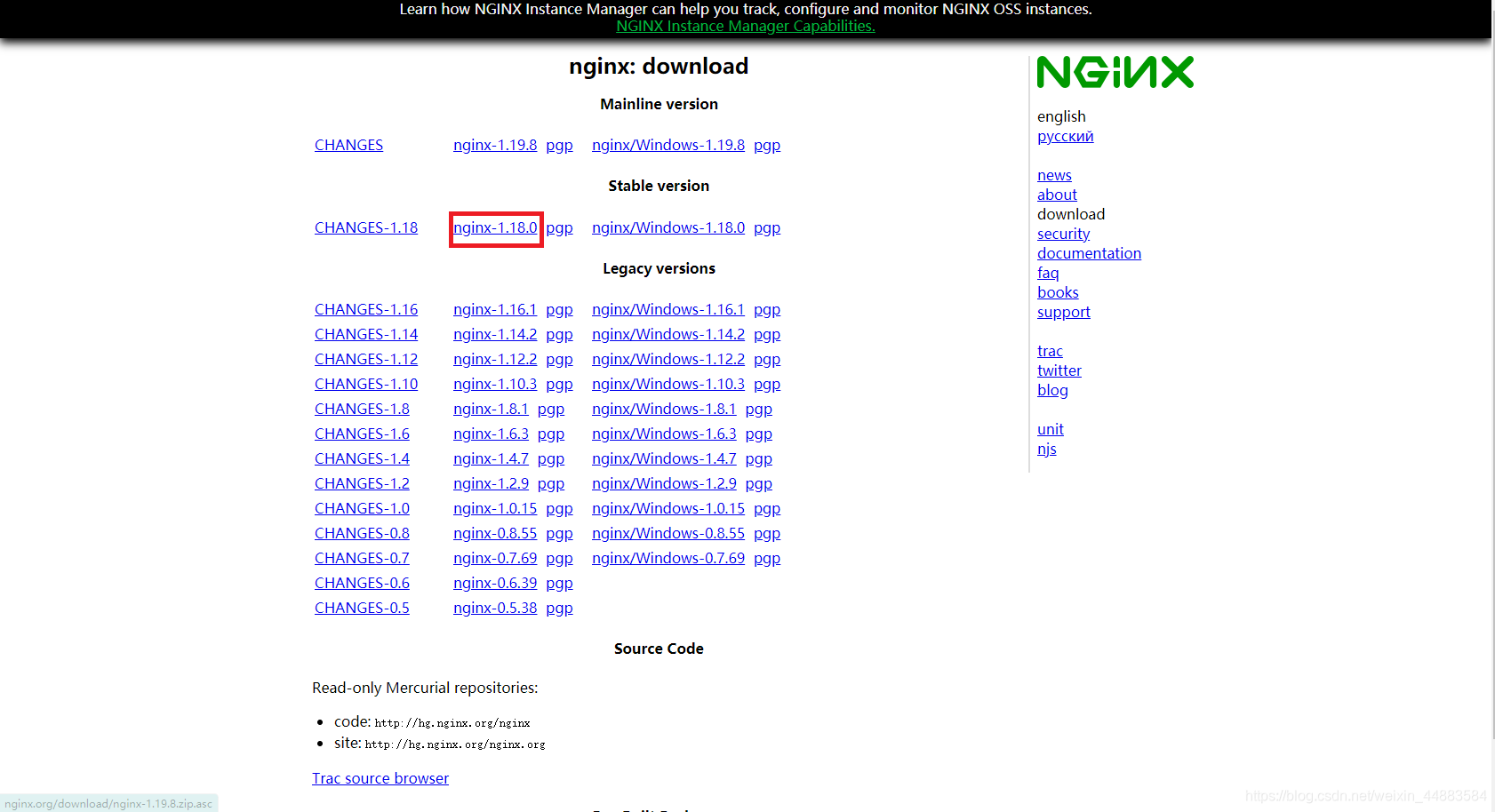Open pgp signature for nginx-1.19.8
Image resolution: width=1495 pixels, height=812 pixels.
(559, 145)
